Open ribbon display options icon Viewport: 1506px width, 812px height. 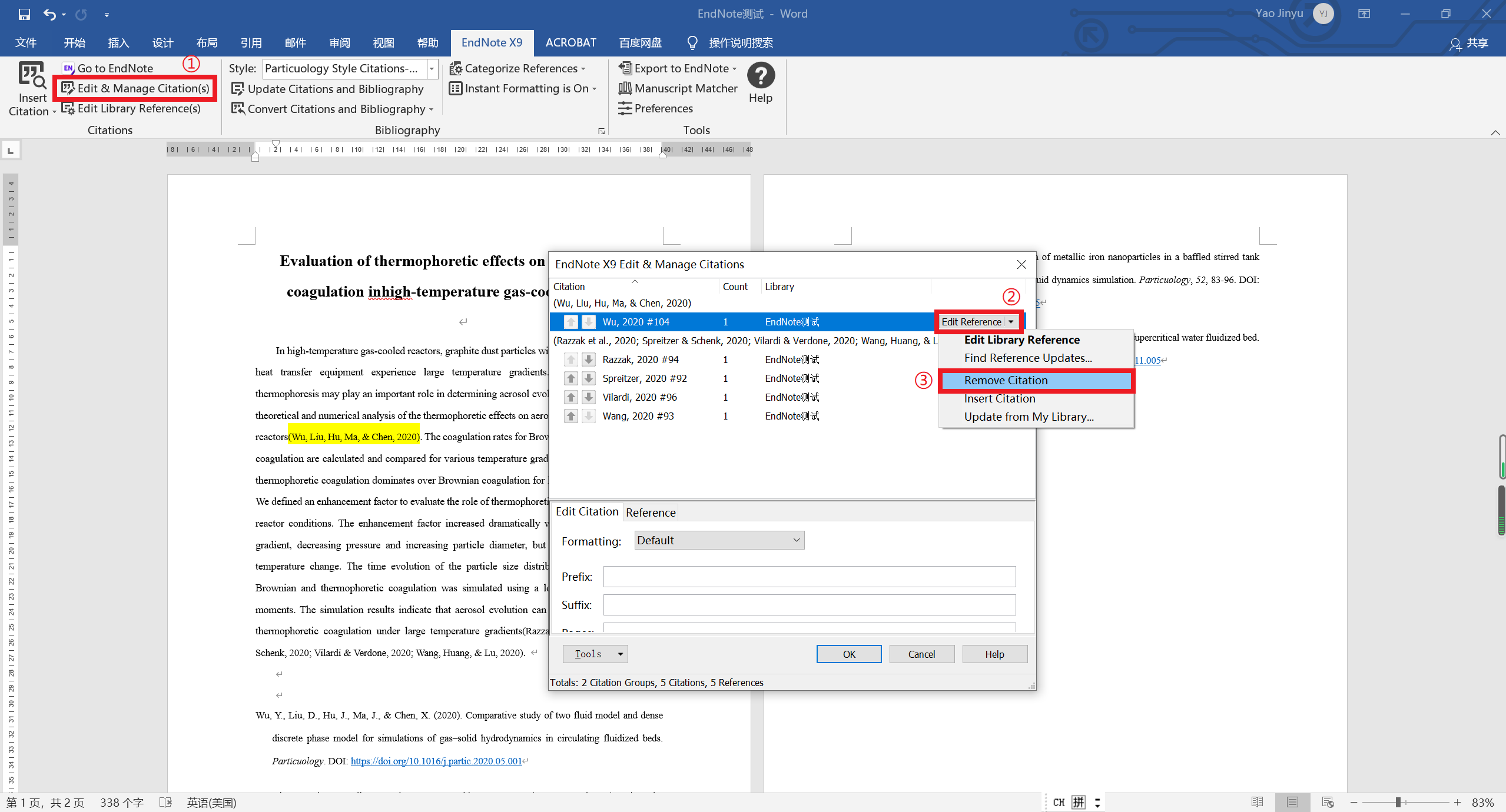click(x=1364, y=14)
